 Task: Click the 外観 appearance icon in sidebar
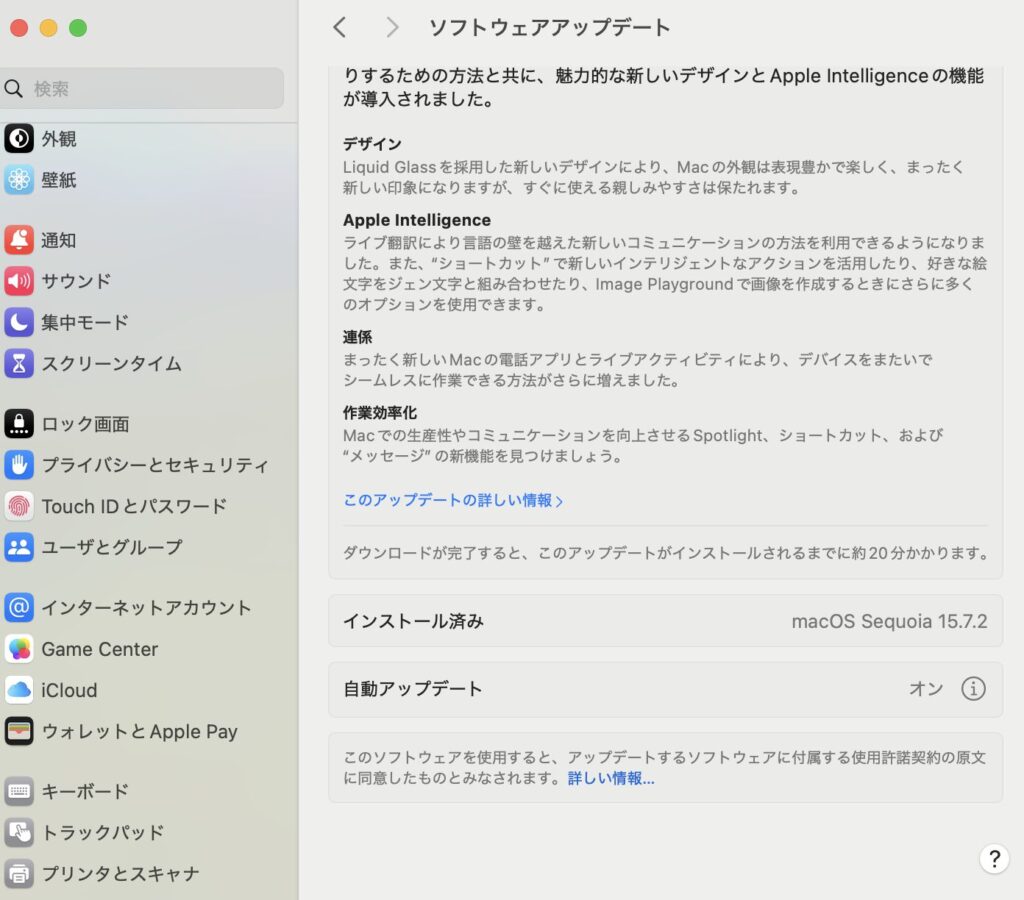point(19,139)
